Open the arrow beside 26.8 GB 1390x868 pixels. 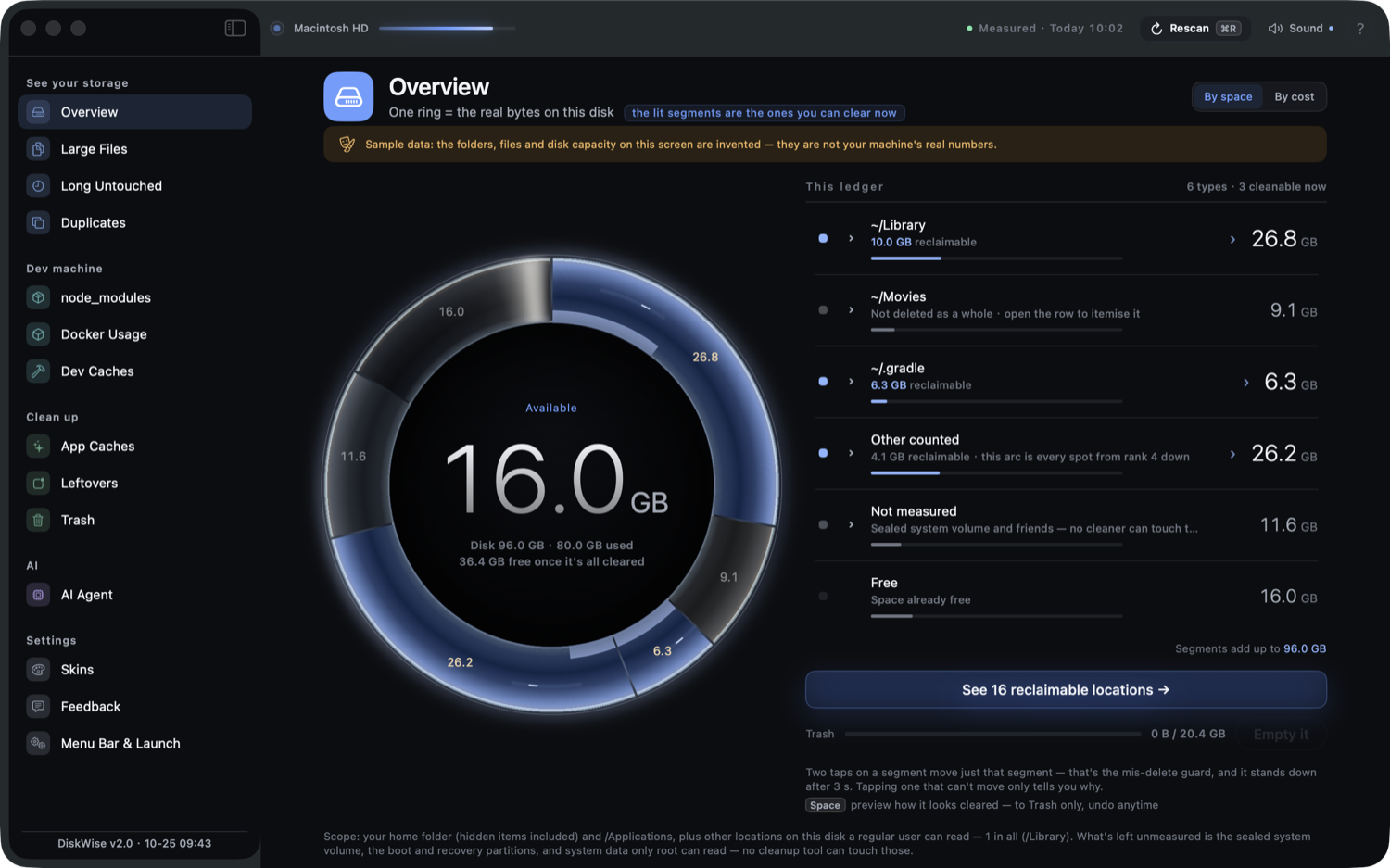pos(1232,240)
